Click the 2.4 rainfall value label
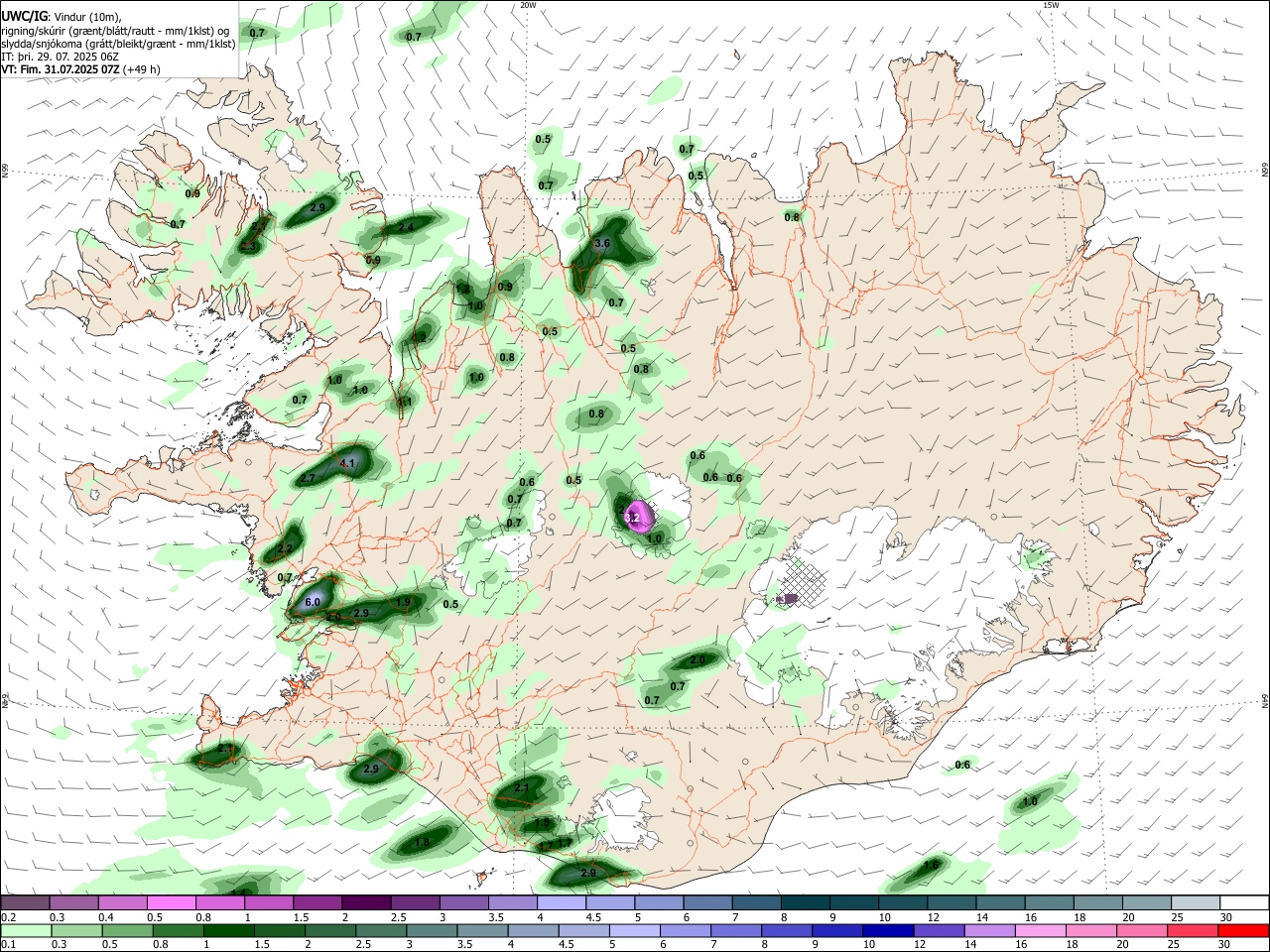 coord(405,227)
